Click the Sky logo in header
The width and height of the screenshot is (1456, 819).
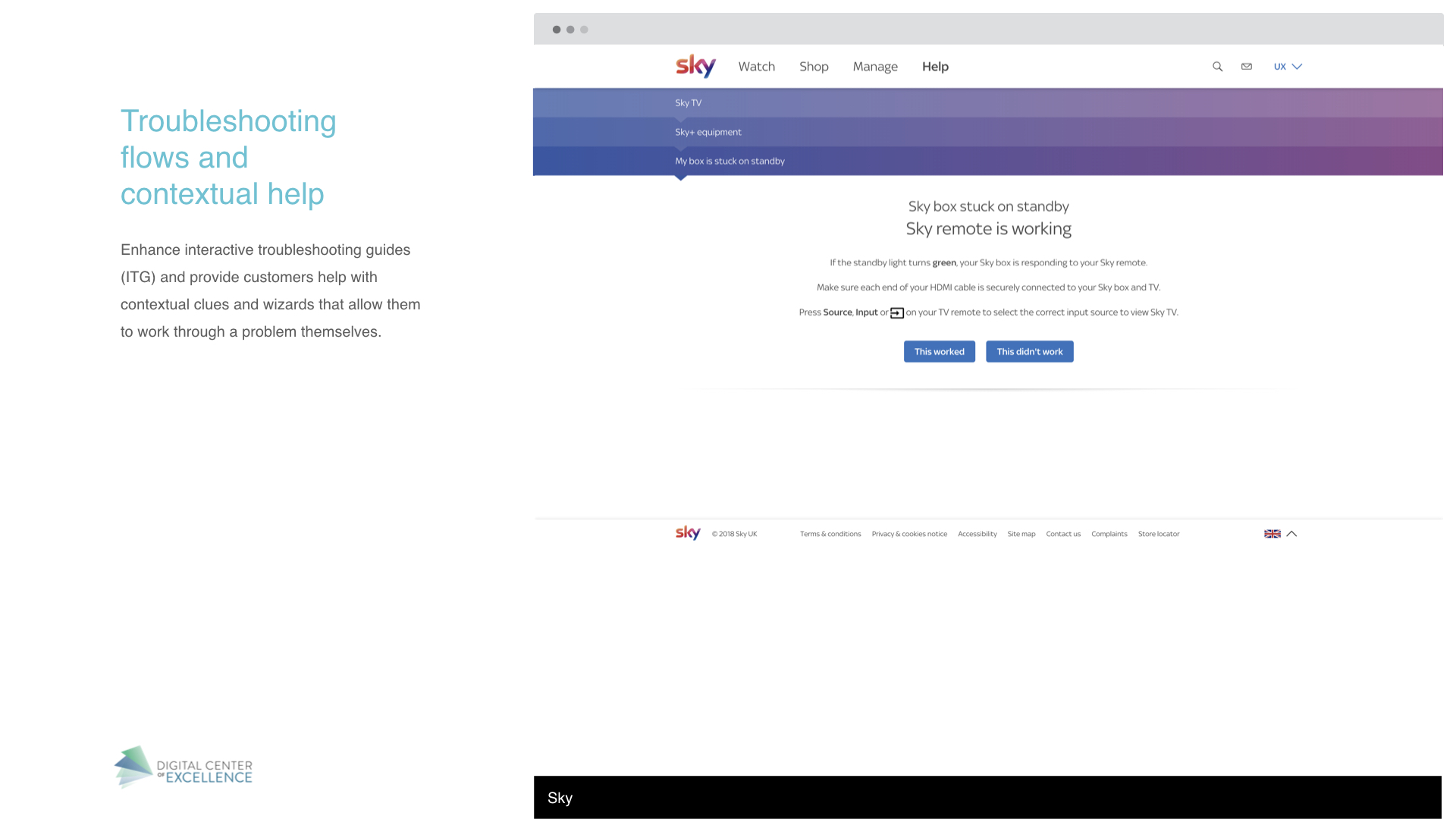(x=695, y=66)
